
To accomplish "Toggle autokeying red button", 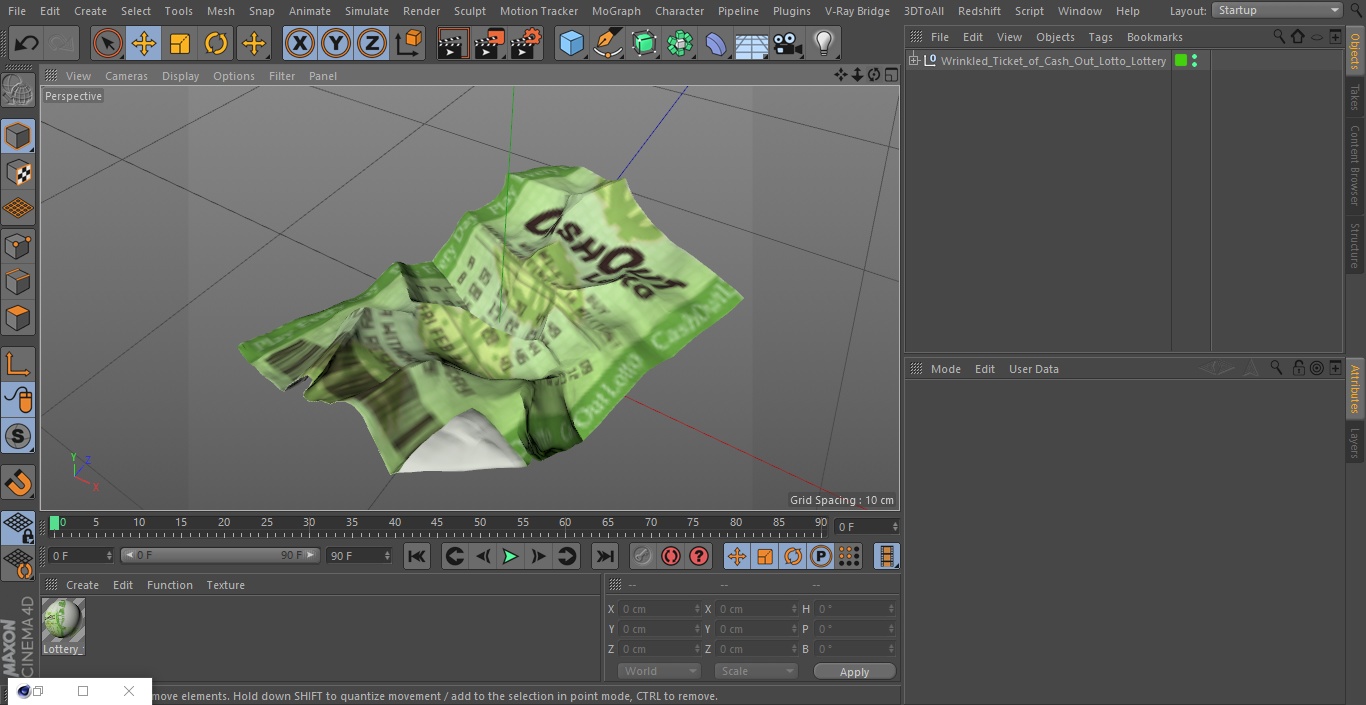I will tap(671, 556).
